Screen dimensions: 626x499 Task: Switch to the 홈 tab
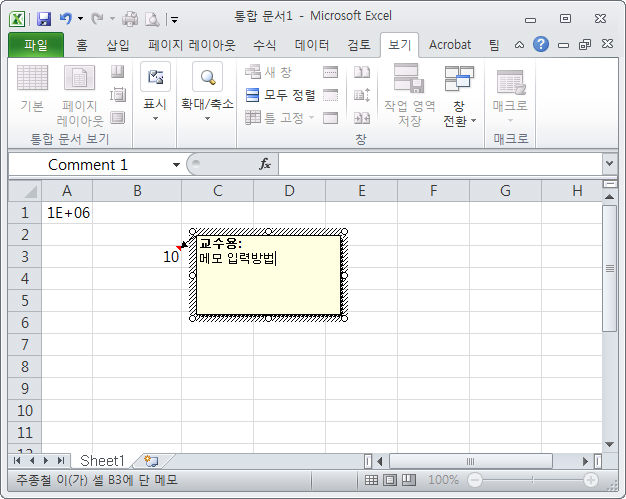[x=81, y=45]
